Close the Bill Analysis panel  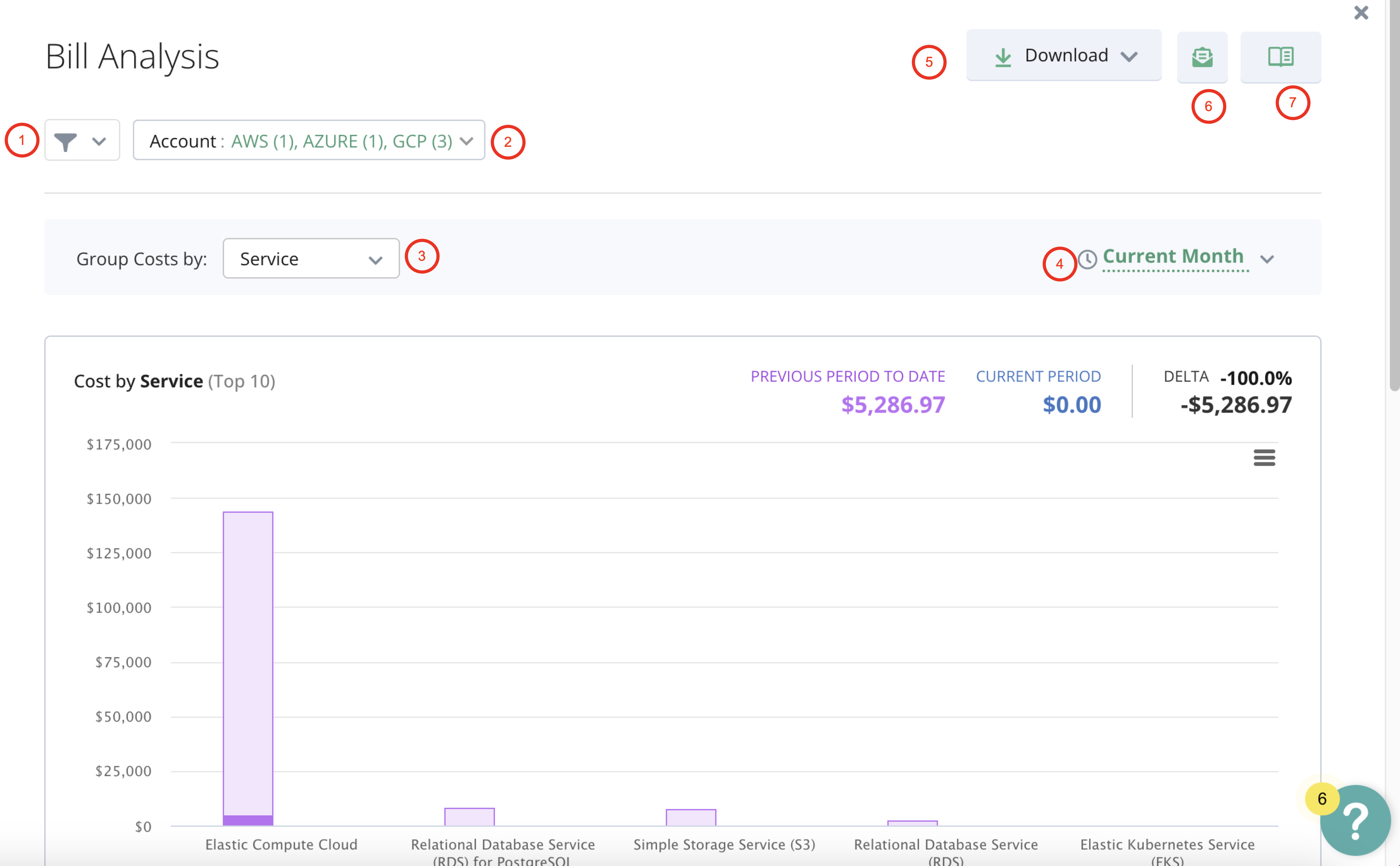click(x=1361, y=13)
